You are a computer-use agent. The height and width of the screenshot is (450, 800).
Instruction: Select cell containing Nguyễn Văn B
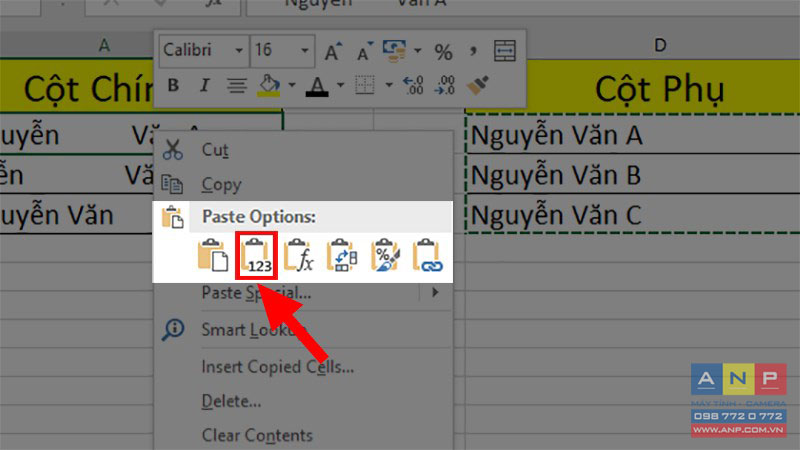tap(633, 175)
